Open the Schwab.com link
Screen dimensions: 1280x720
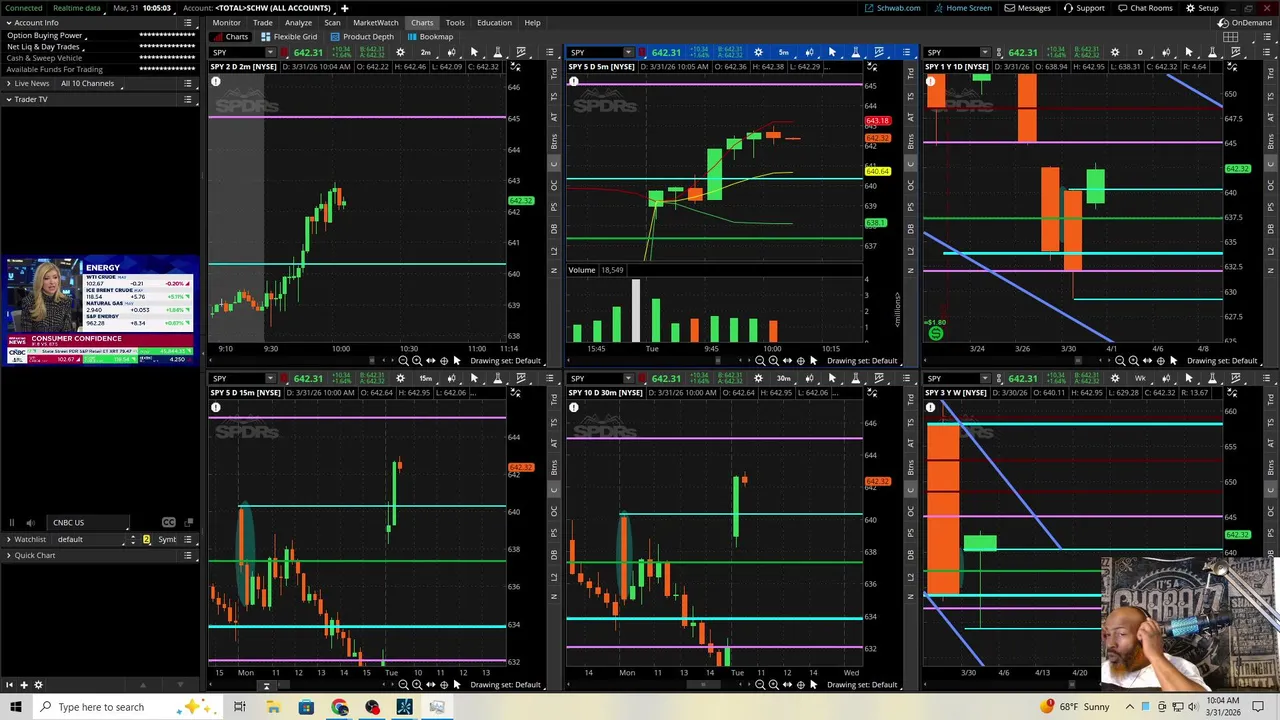click(893, 8)
